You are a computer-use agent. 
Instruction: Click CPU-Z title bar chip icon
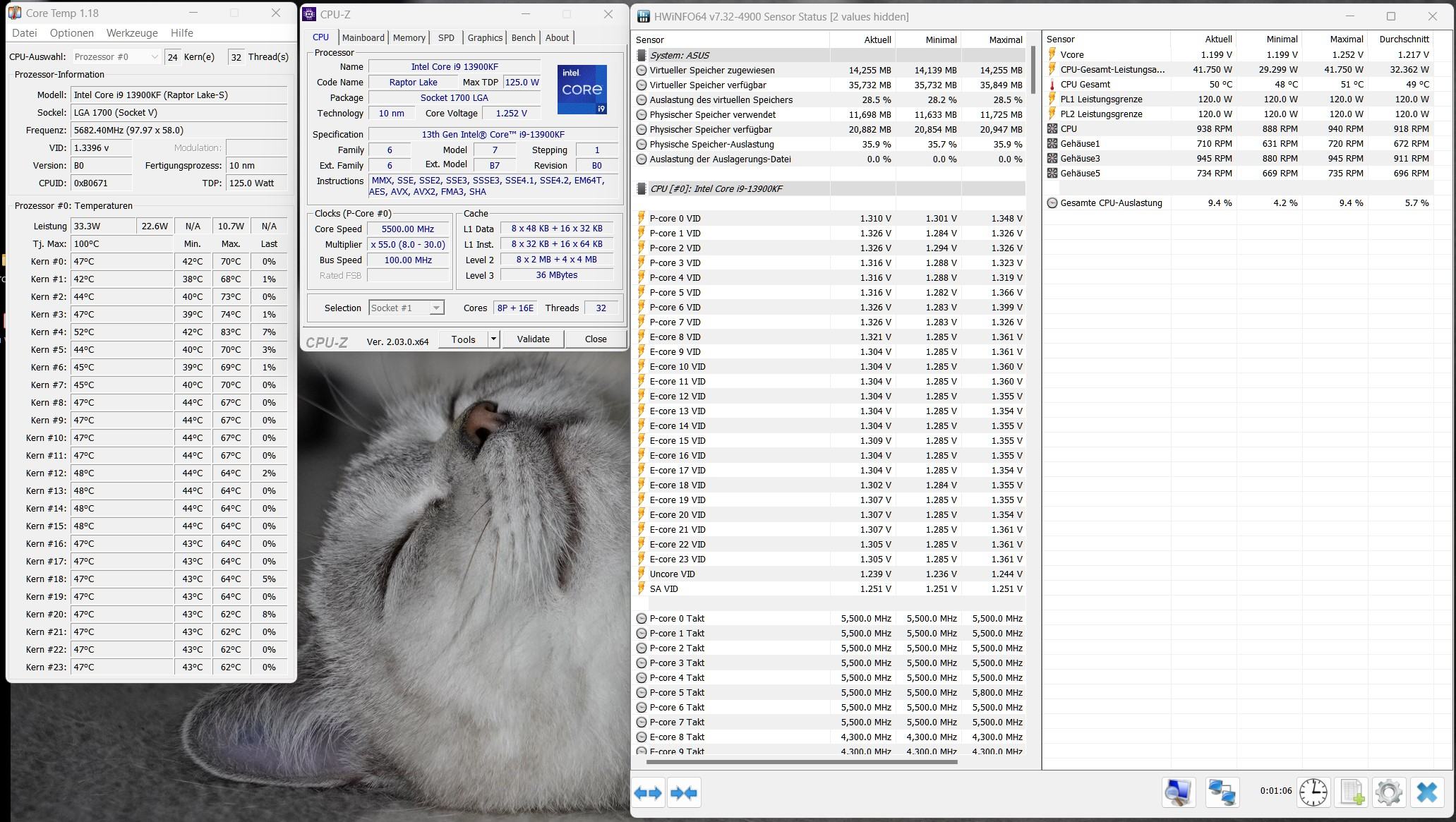309,14
